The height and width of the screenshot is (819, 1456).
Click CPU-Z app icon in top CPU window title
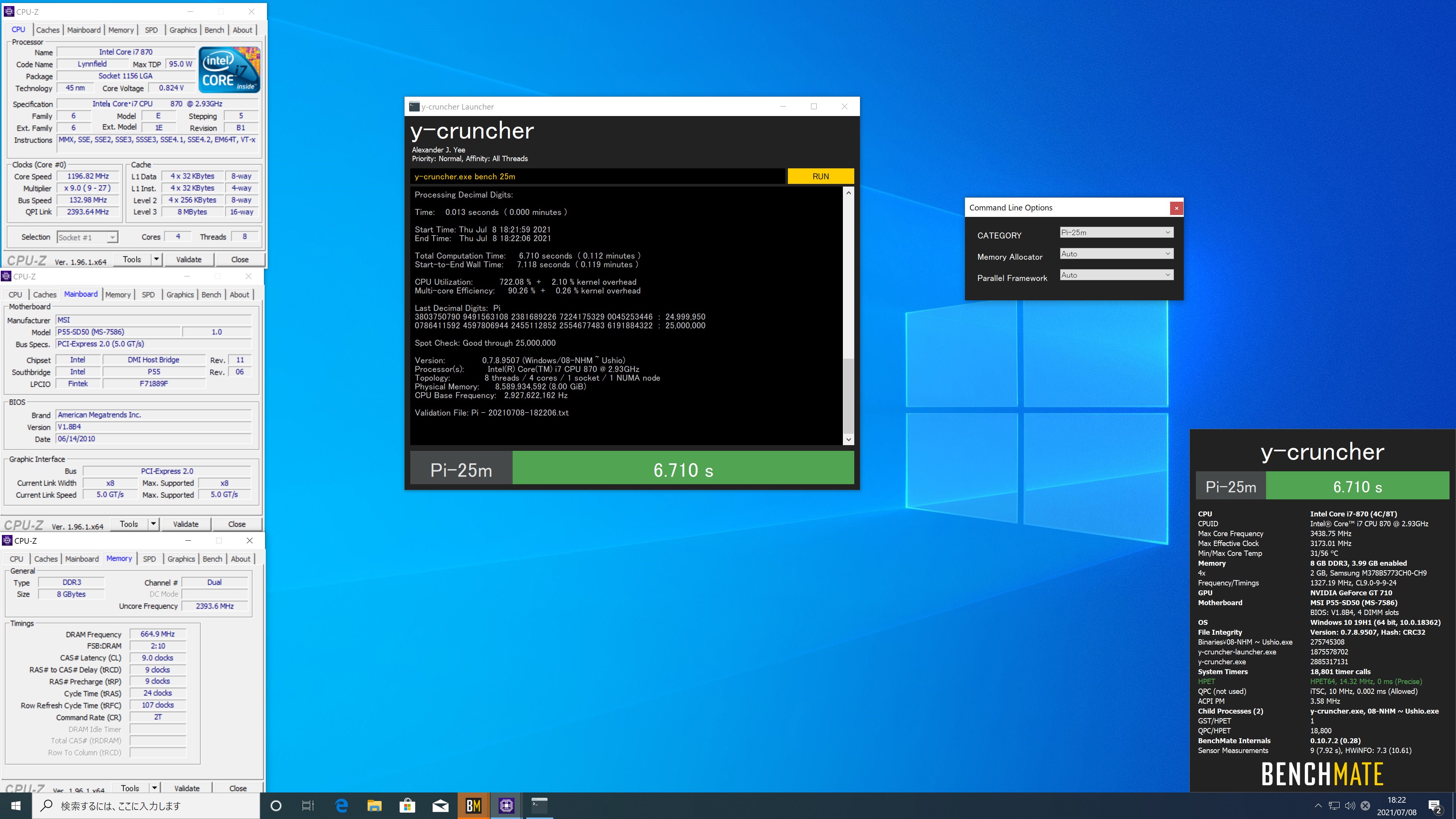click(8, 11)
